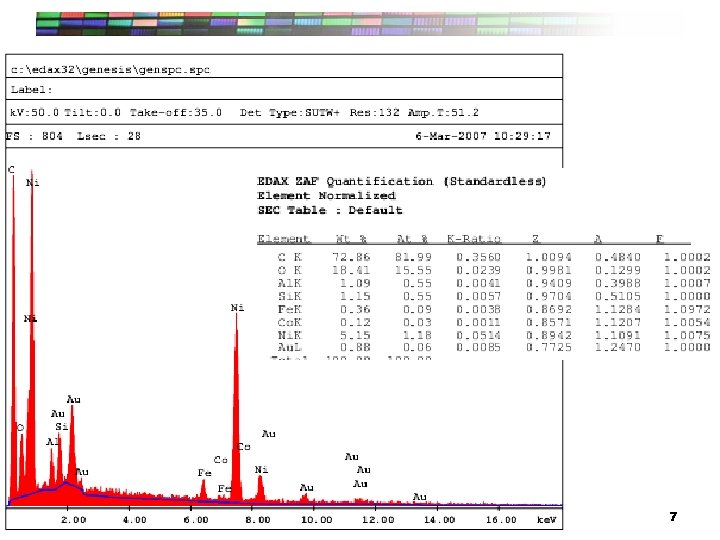Click the Res:132 value
The width and height of the screenshot is (720, 540).
tap(374, 112)
